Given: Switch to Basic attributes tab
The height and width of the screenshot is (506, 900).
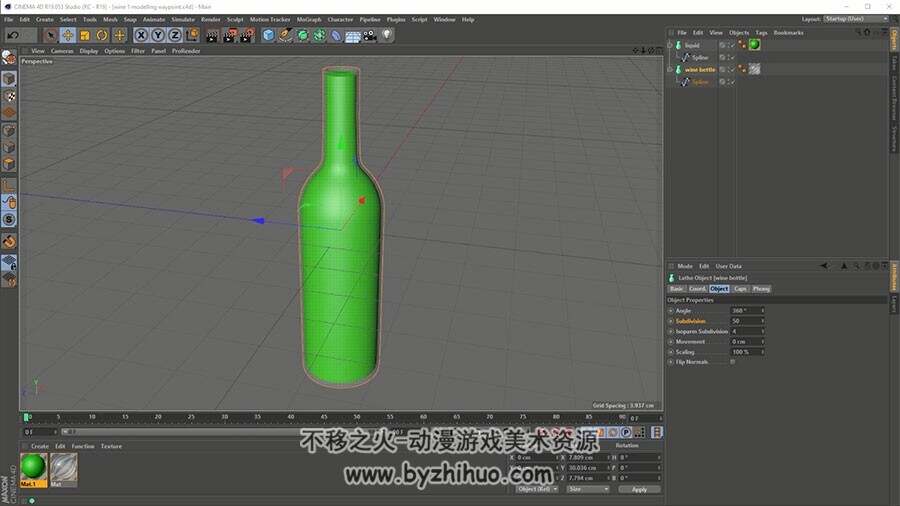Looking at the screenshot, I should coord(677,289).
